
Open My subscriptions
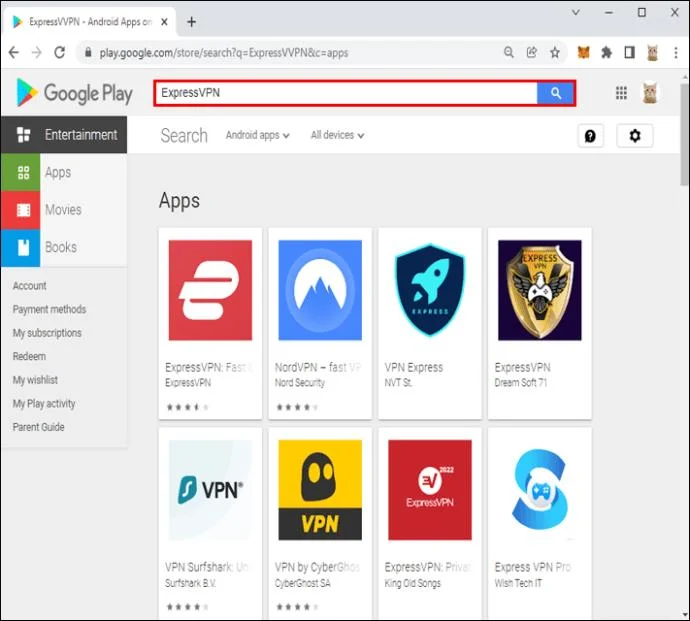pos(47,333)
